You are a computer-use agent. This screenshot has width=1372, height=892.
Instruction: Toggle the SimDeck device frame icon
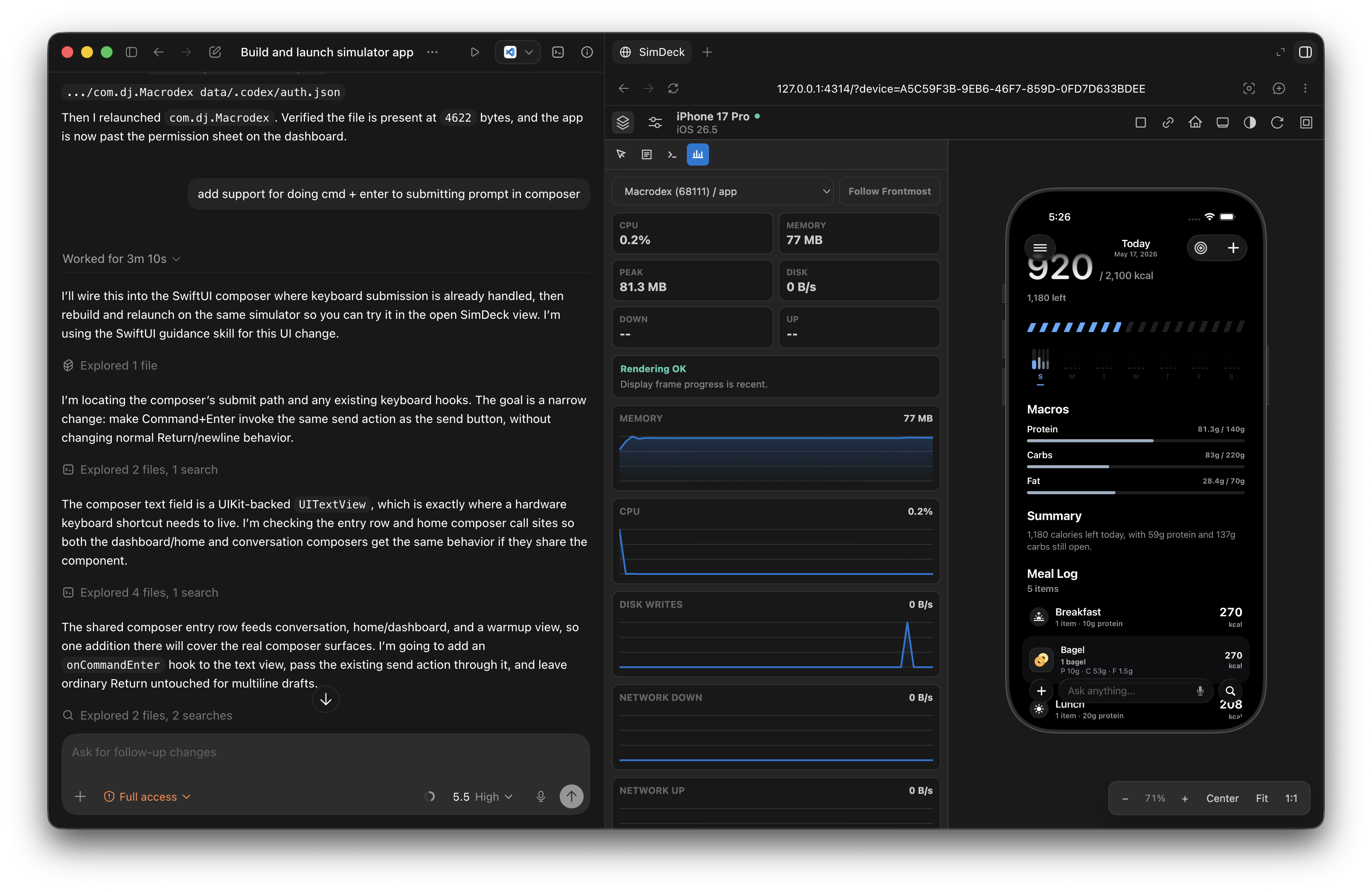click(x=1306, y=122)
